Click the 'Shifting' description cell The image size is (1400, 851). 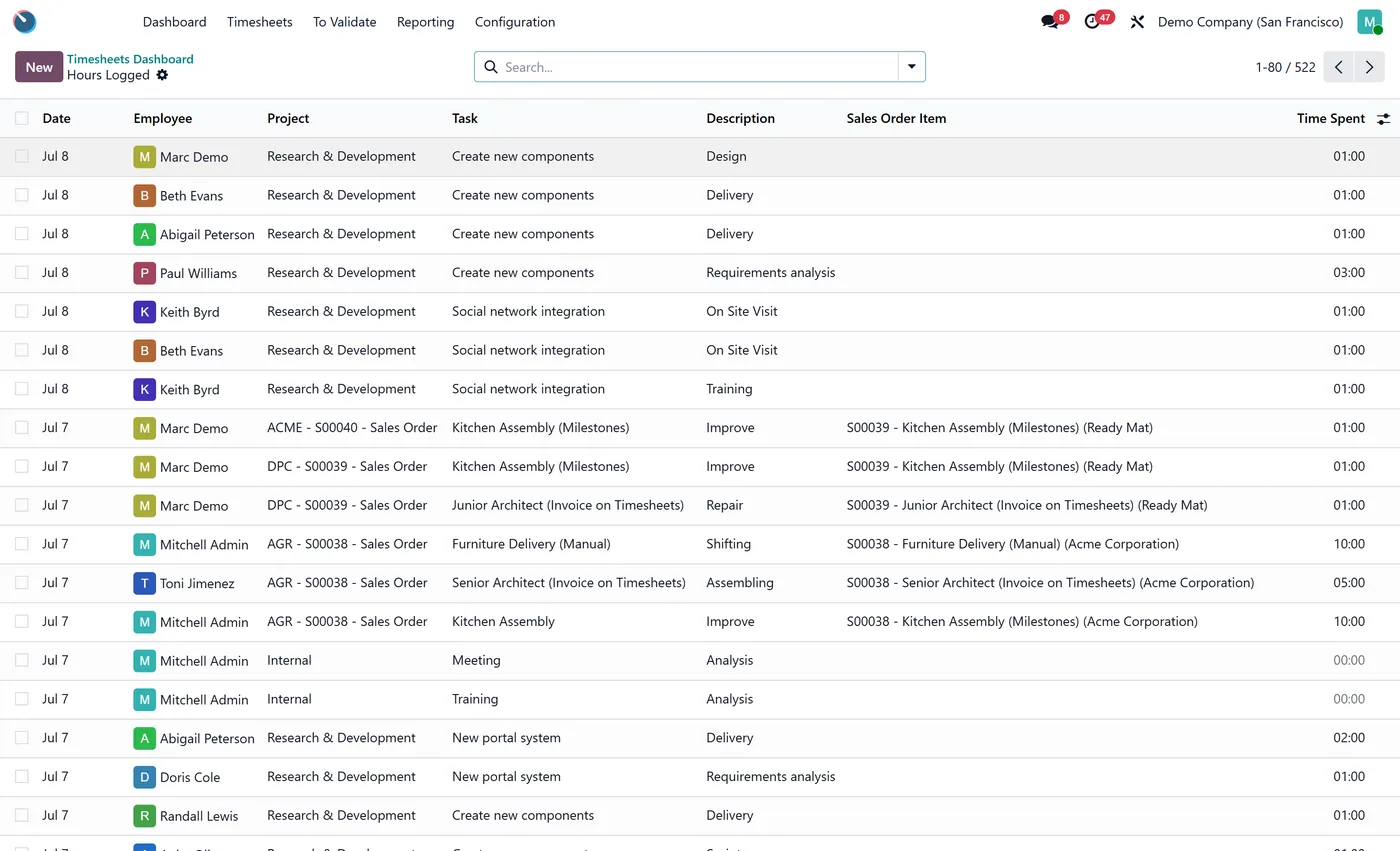pyautogui.click(x=728, y=544)
